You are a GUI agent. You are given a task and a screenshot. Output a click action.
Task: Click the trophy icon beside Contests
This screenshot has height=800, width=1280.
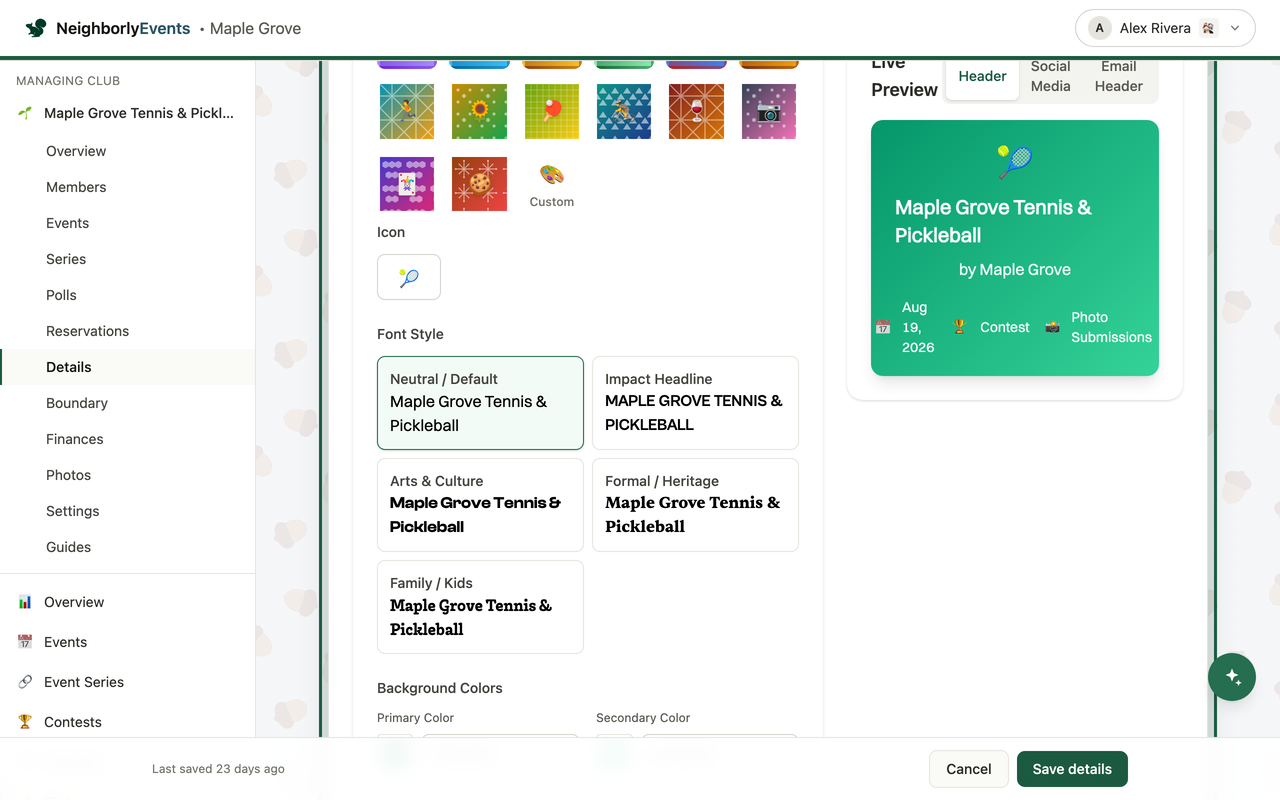(x=25, y=722)
